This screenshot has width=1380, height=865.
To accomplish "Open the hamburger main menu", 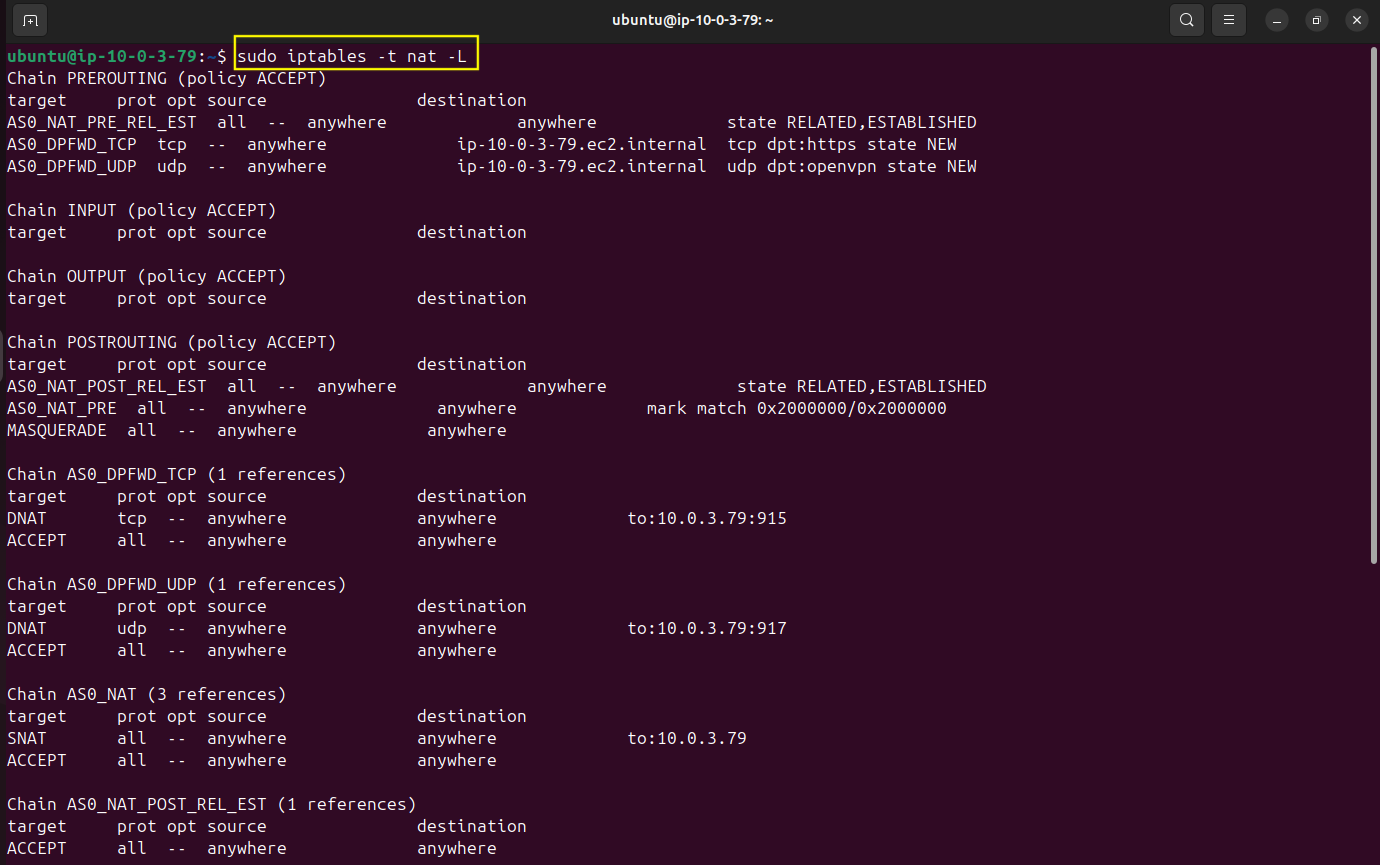I will 1229,20.
